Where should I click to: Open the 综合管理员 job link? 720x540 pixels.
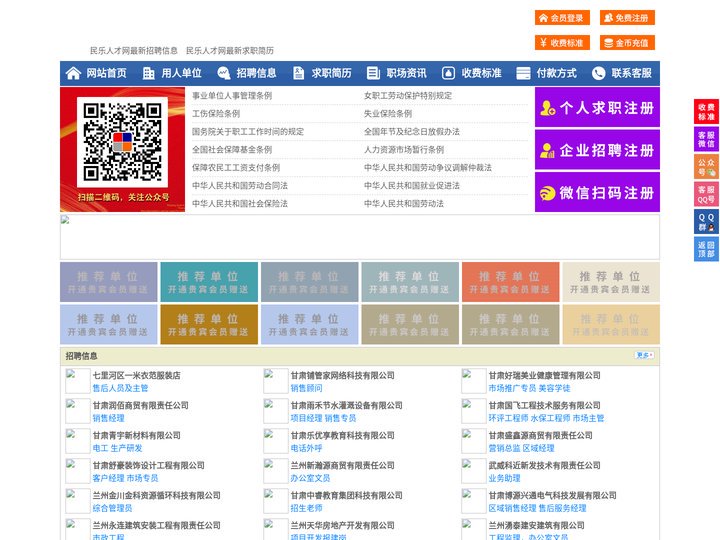[112, 508]
